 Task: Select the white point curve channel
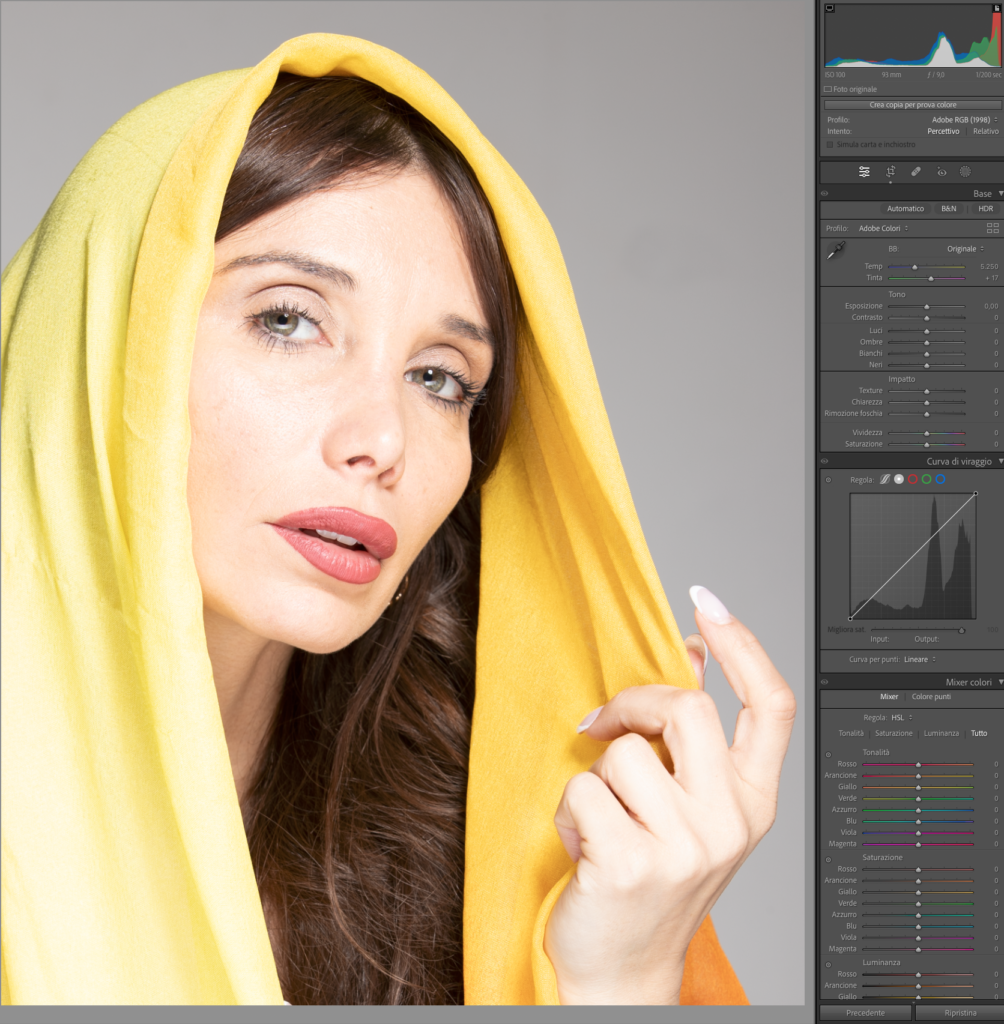click(x=899, y=479)
